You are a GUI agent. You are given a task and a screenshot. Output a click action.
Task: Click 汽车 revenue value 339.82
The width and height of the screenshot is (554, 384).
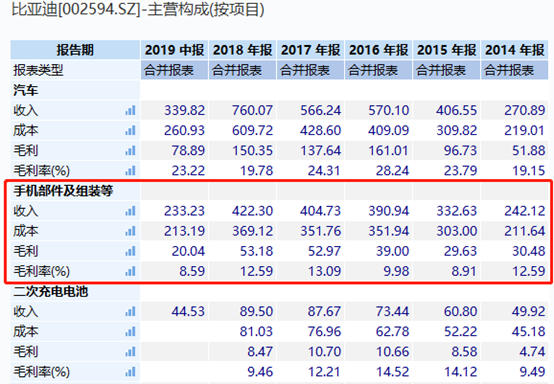pyautogui.click(x=184, y=111)
